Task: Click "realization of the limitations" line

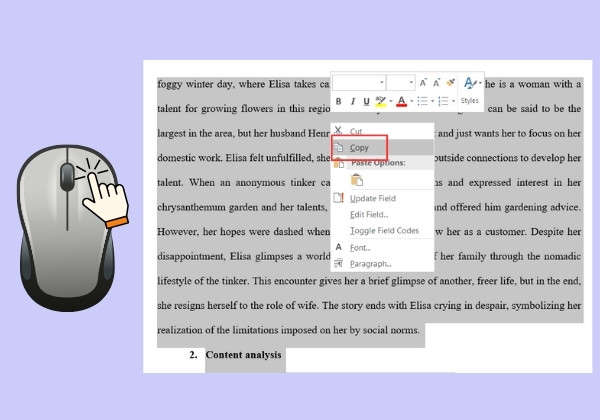Action: (x=218, y=330)
